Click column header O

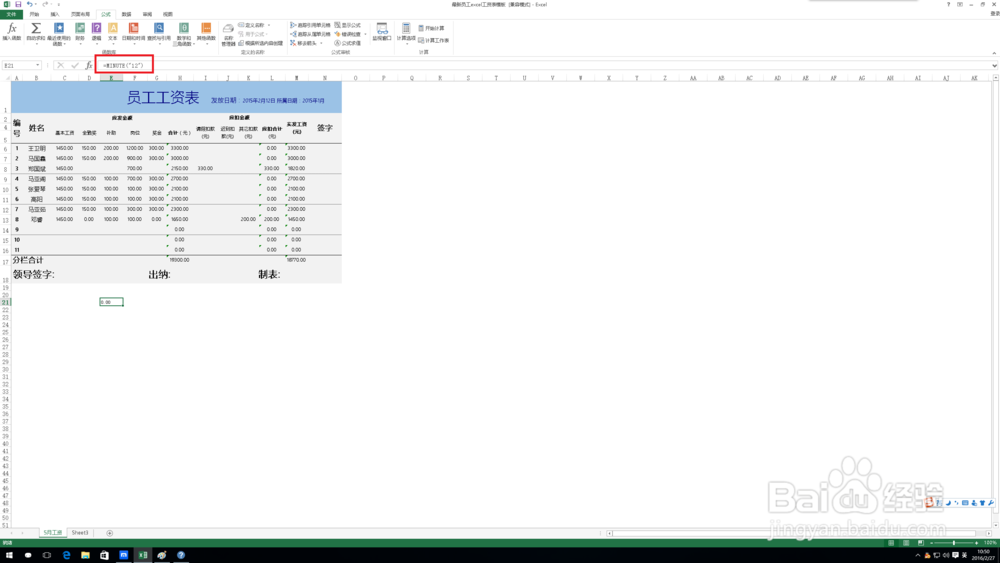pos(355,78)
